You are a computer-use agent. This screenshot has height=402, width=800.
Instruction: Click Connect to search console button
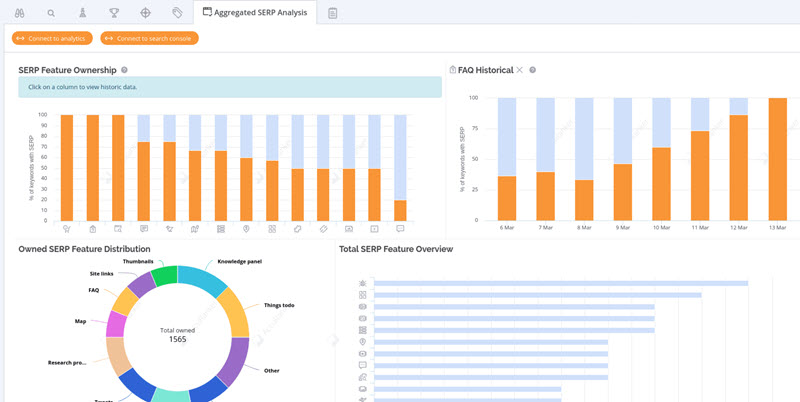pyautogui.click(x=149, y=38)
